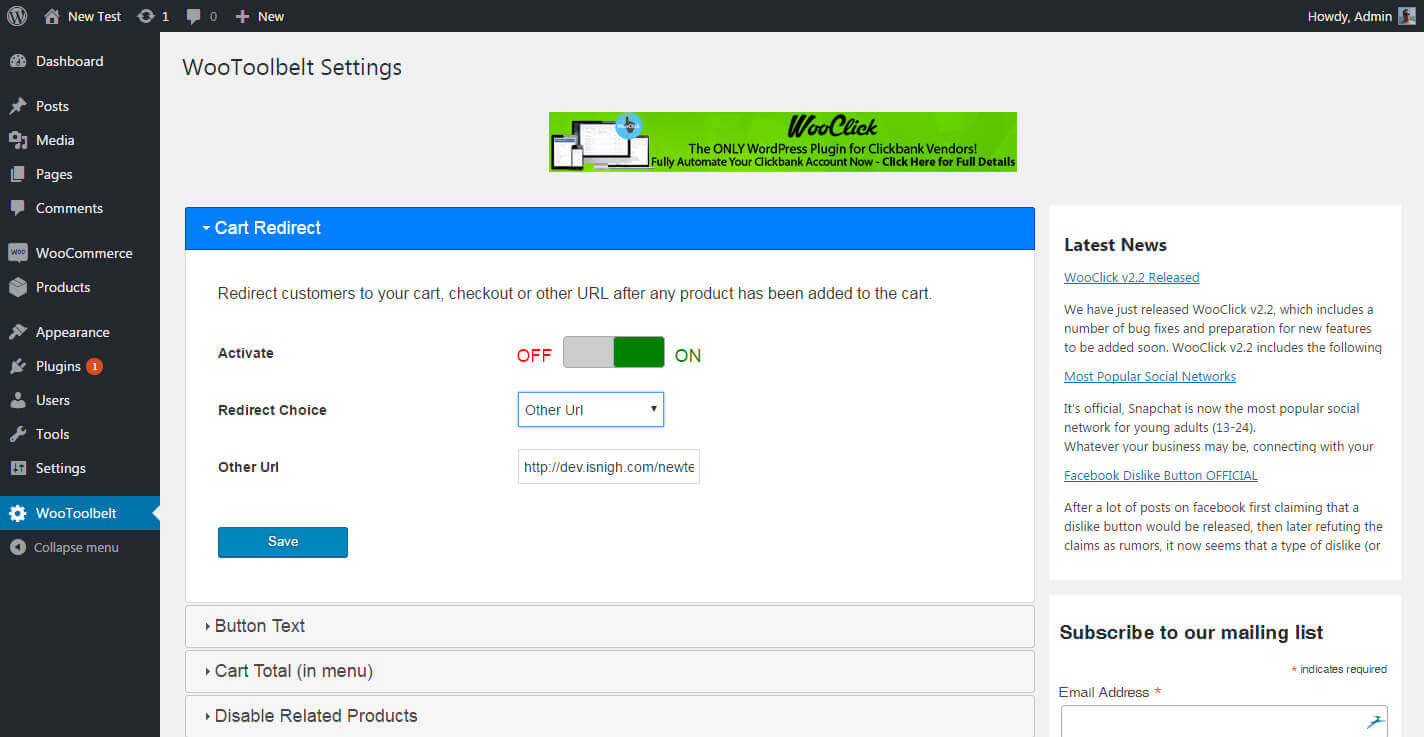Click the WooToolbelt gear icon

pyautogui.click(x=17, y=513)
